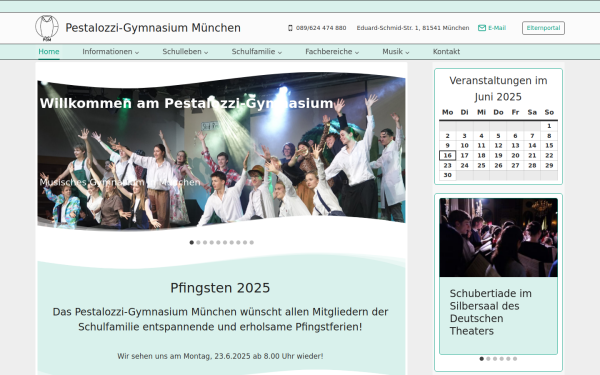Select the second hero slider dot

[x=198, y=242]
